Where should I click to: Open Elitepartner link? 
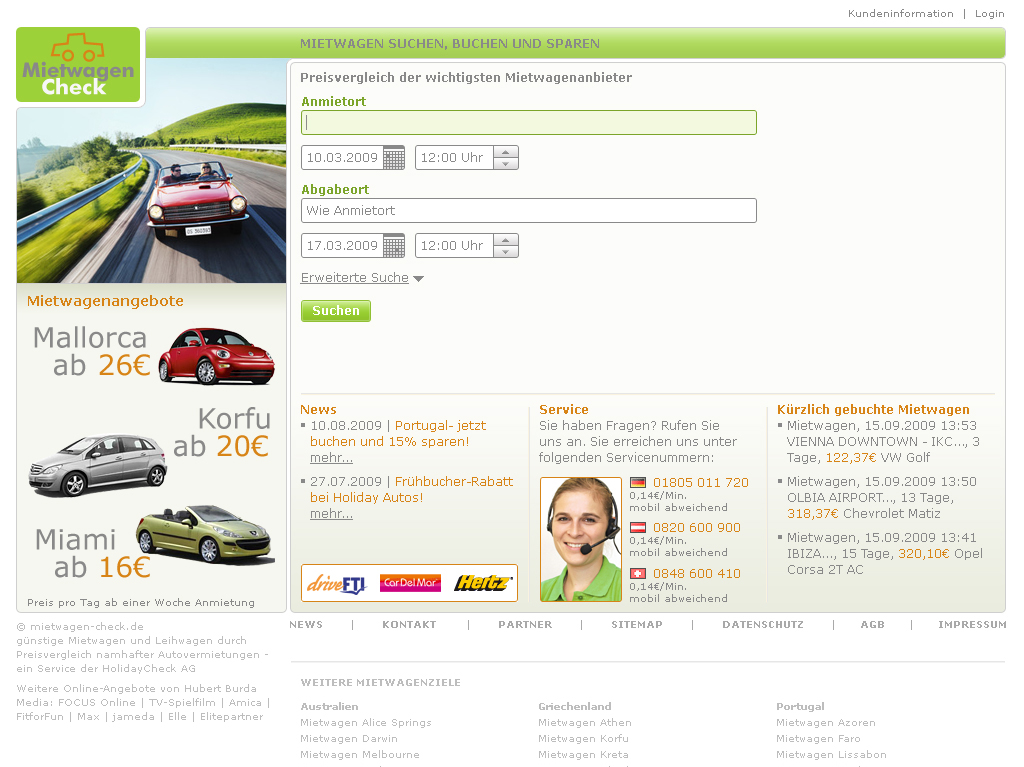[x=231, y=717]
